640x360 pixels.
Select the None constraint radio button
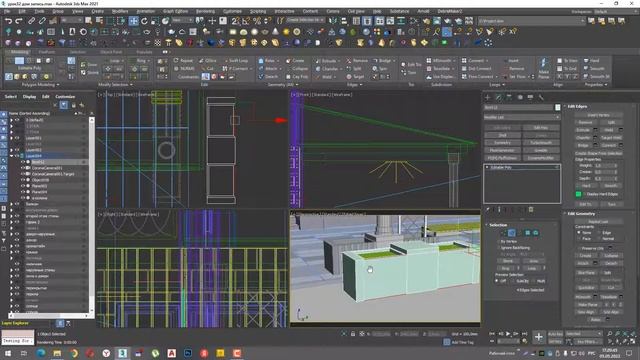coord(579,232)
